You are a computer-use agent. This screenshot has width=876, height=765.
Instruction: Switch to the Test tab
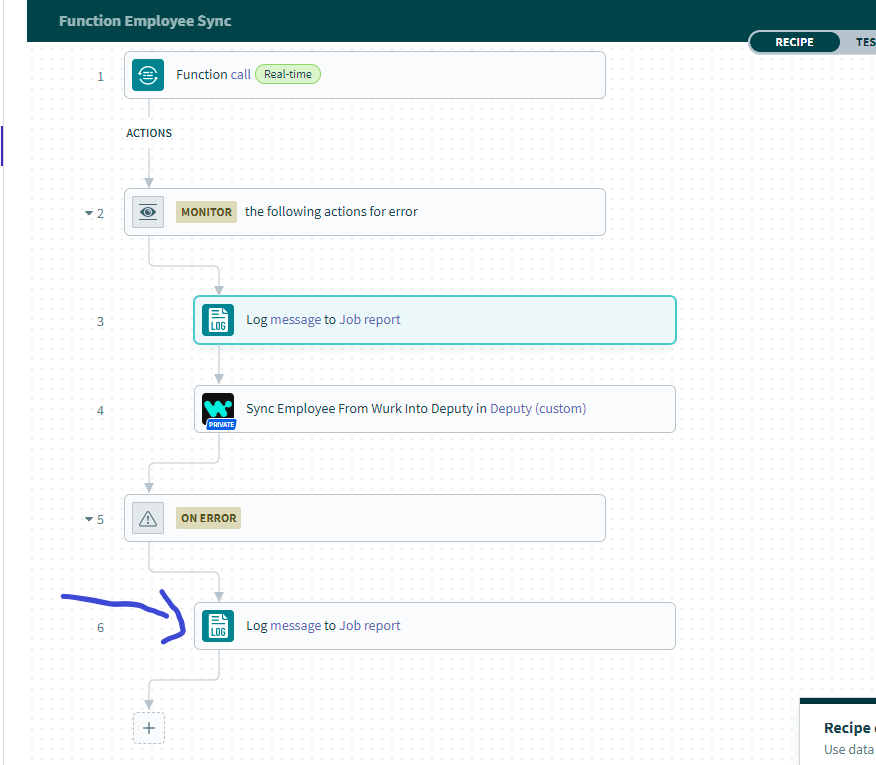864,42
